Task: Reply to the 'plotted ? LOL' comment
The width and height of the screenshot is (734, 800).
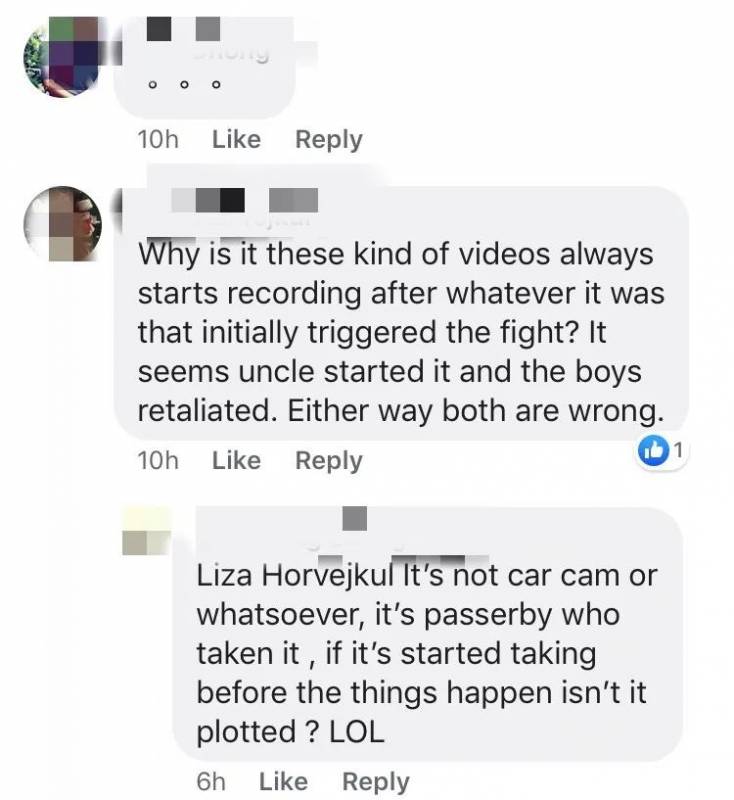Action: click(x=376, y=782)
